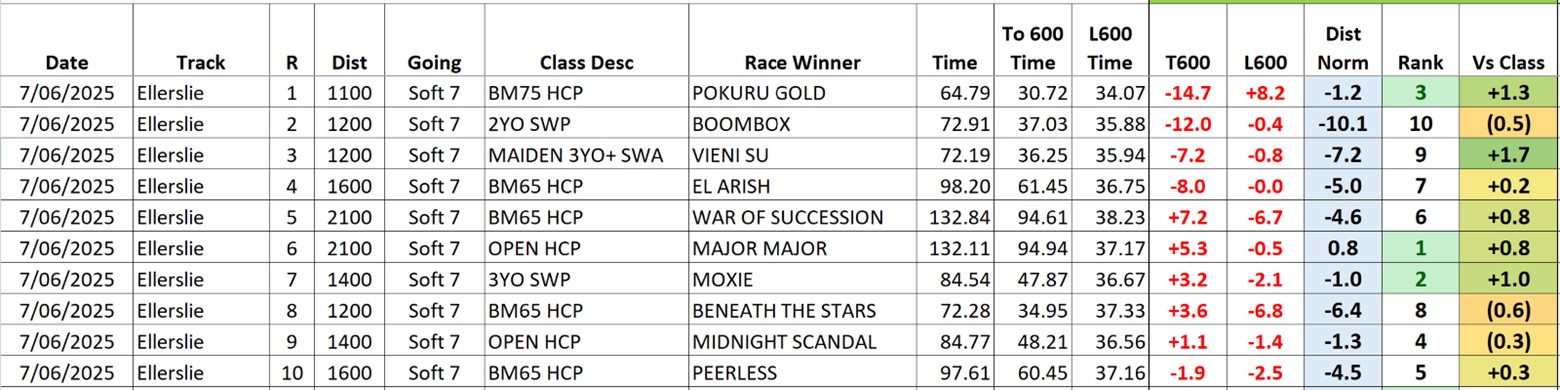Viewport: 1560px width, 390px height.
Task: Click the time cell 132.84
Action: [954, 217]
